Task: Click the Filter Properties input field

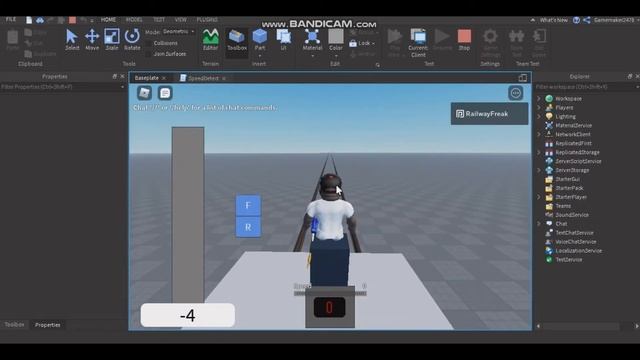Action: (62, 87)
